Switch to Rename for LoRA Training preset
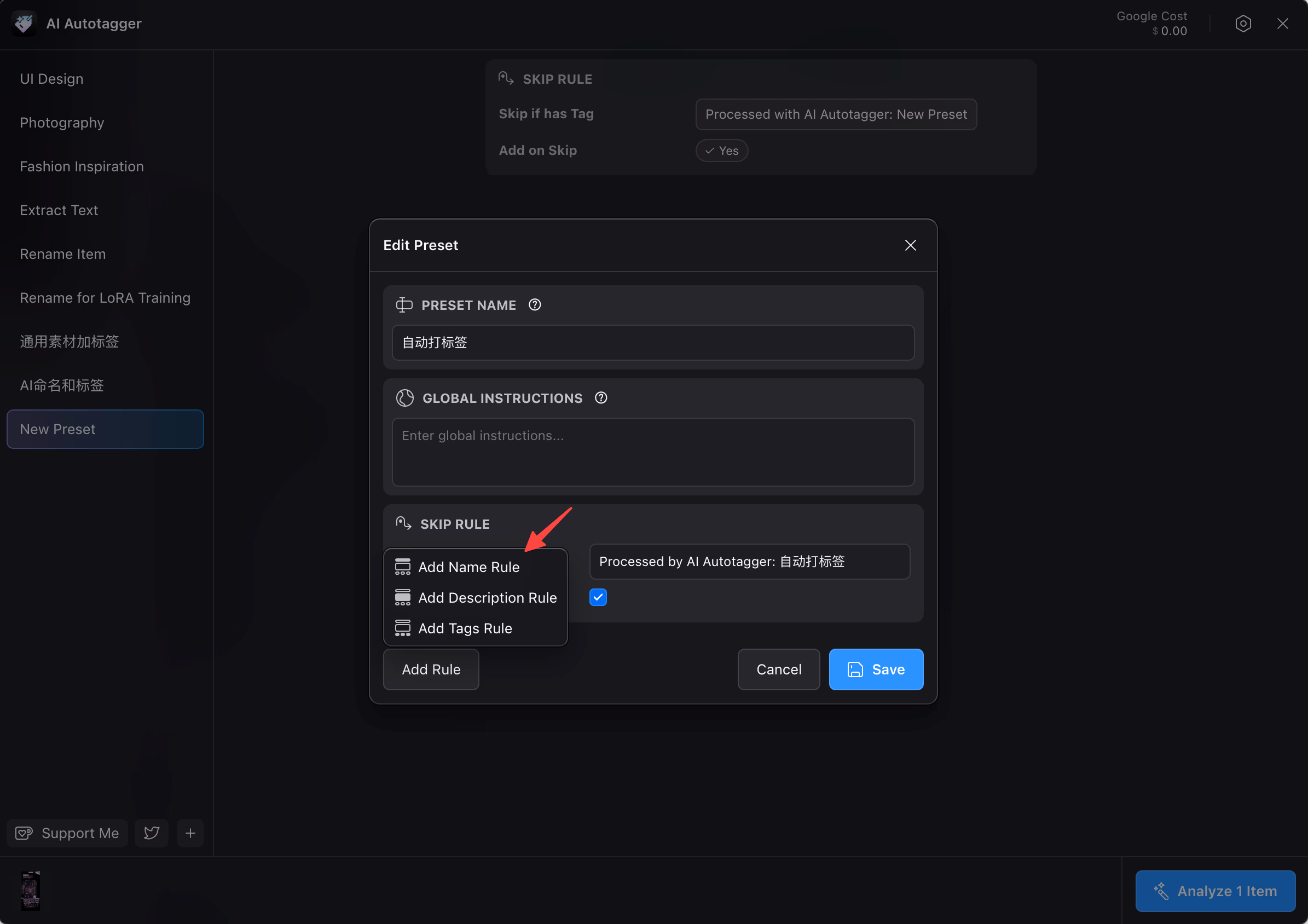Image resolution: width=1308 pixels, height=924 pixels. 105,297
